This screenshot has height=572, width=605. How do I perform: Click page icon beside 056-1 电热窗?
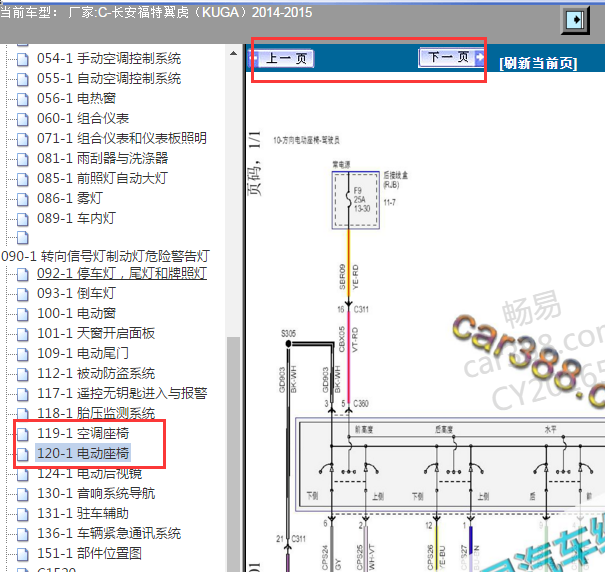pyautogui.click(x=23, y=99)
